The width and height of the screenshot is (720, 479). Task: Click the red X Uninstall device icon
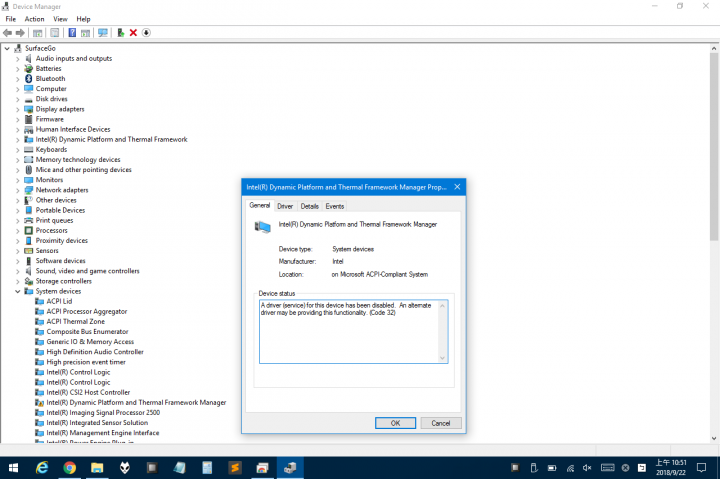click(133, 33)
